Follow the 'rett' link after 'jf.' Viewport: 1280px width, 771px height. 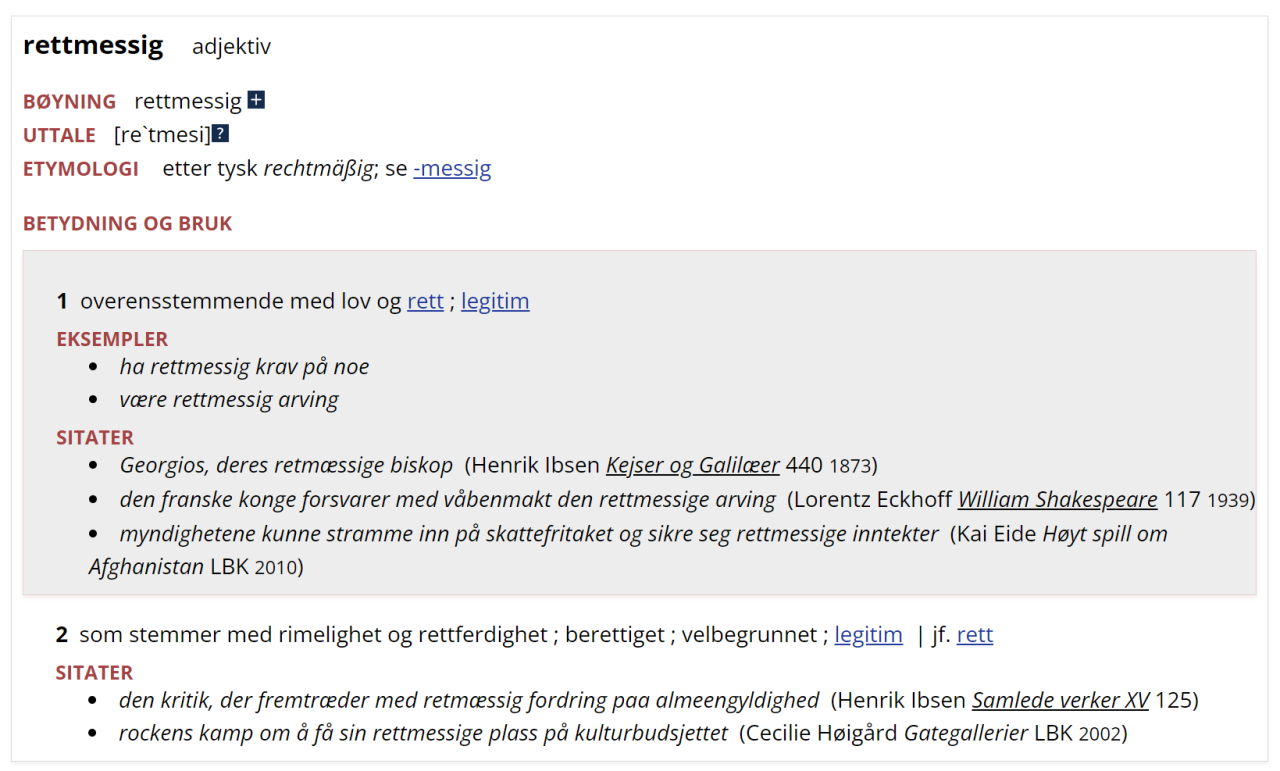point(974,635)
